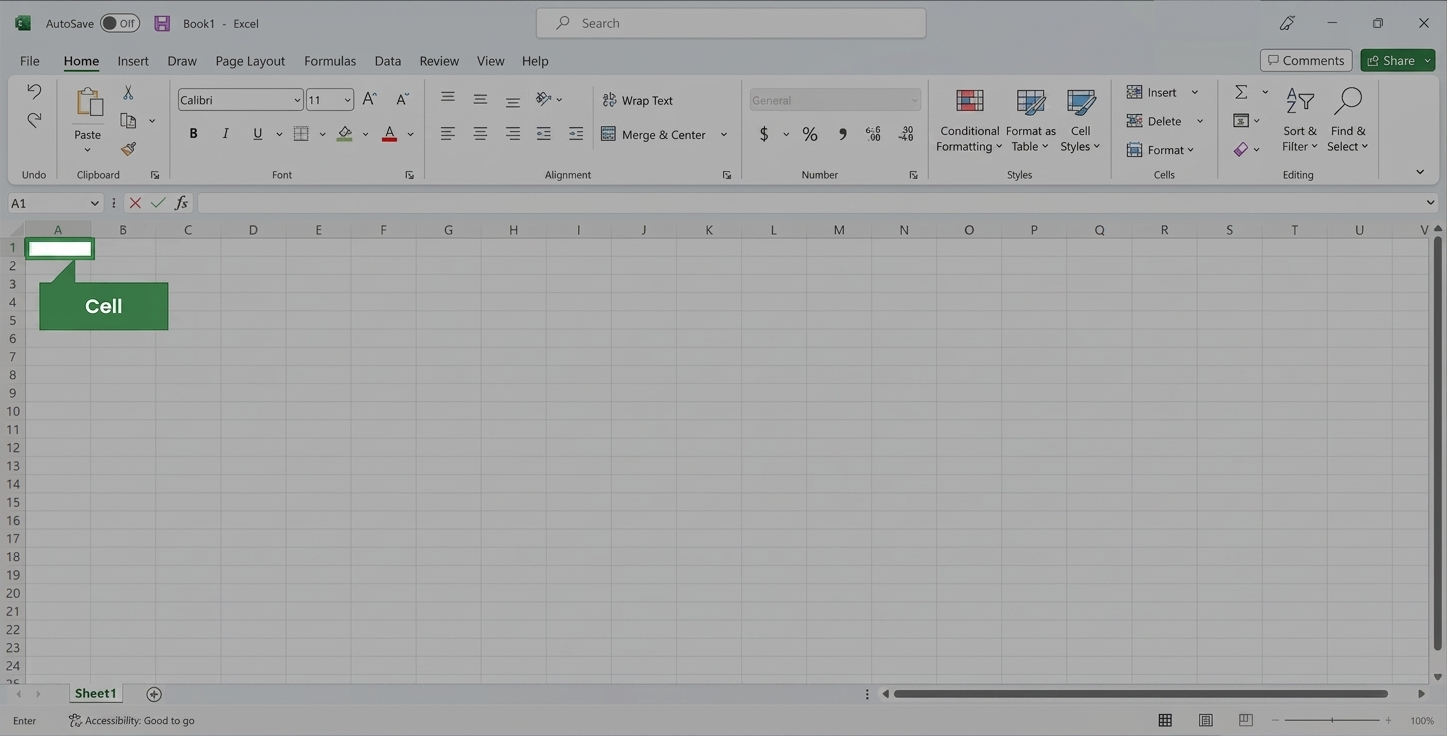Switch to Page Break Preview in status bar

[1246, 720]
